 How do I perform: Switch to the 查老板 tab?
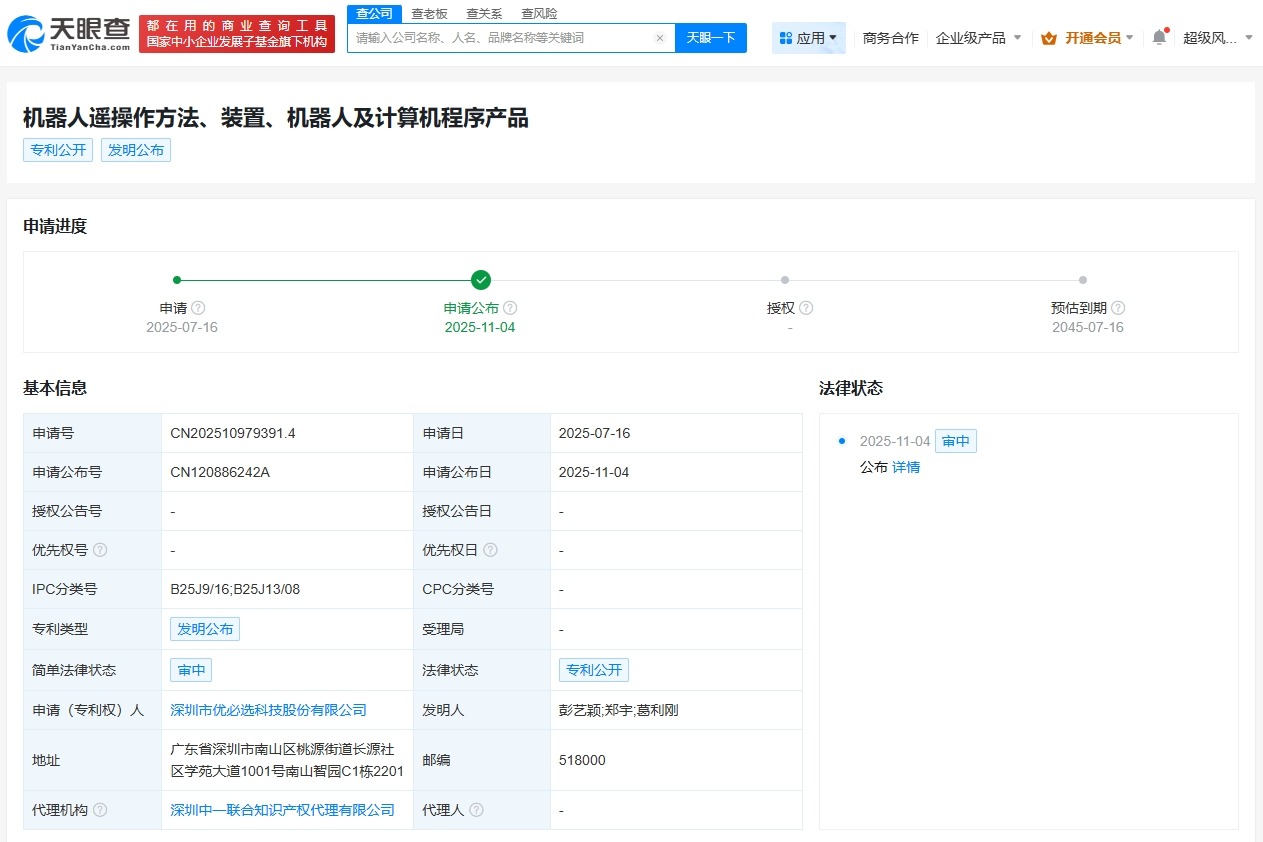(x=428, y=13)
